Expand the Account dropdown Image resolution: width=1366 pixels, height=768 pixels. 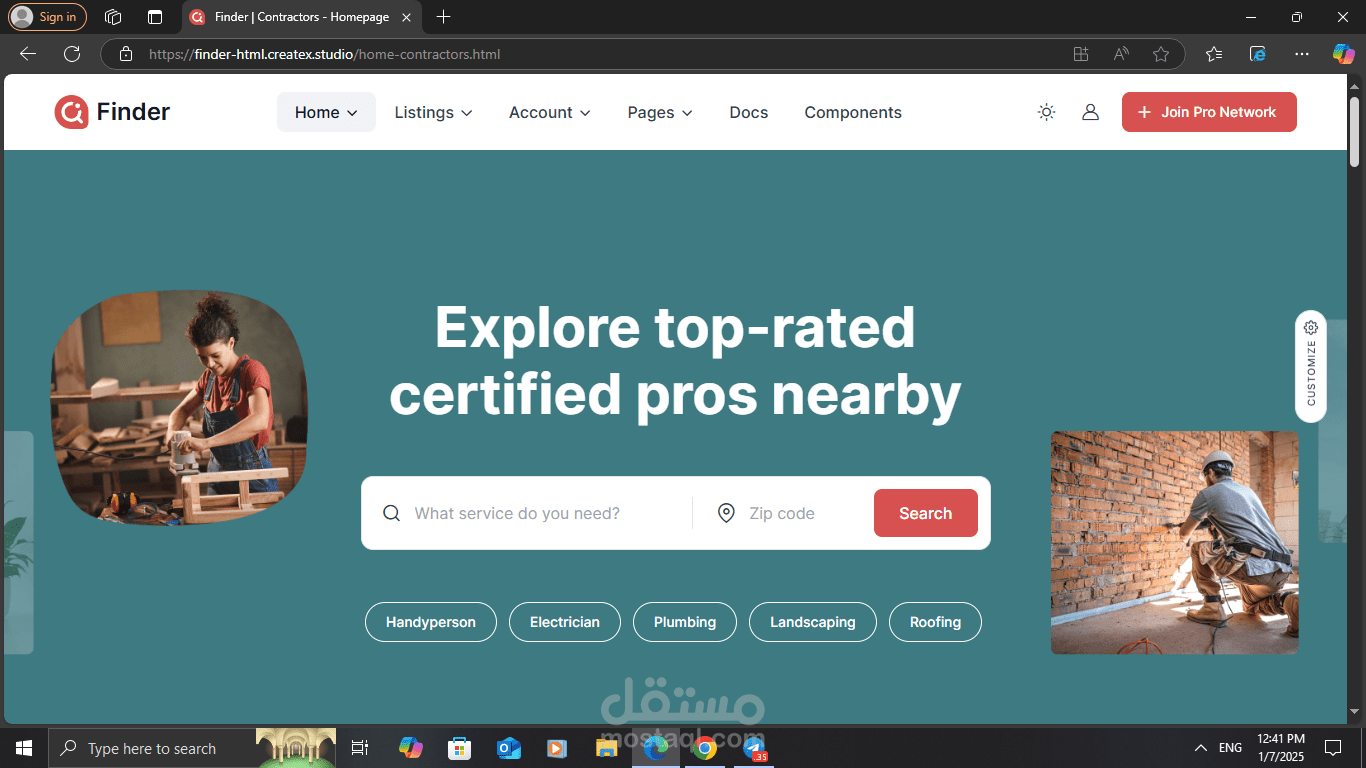tap(549, 112)
